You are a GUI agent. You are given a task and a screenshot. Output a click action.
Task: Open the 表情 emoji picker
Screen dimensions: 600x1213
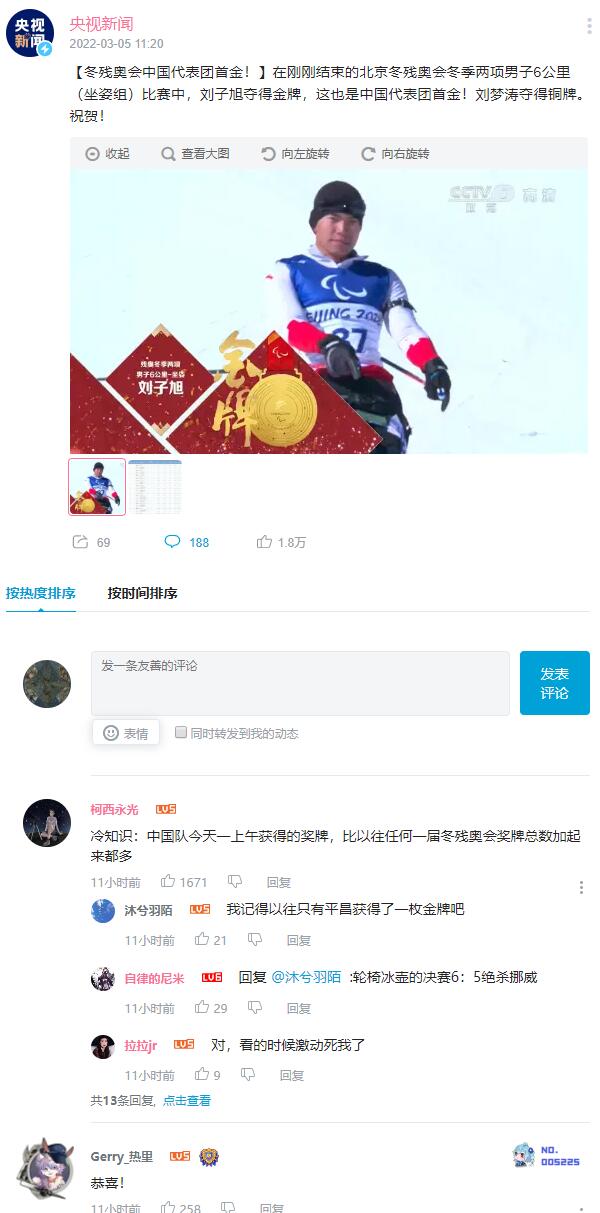click(126, 733)
